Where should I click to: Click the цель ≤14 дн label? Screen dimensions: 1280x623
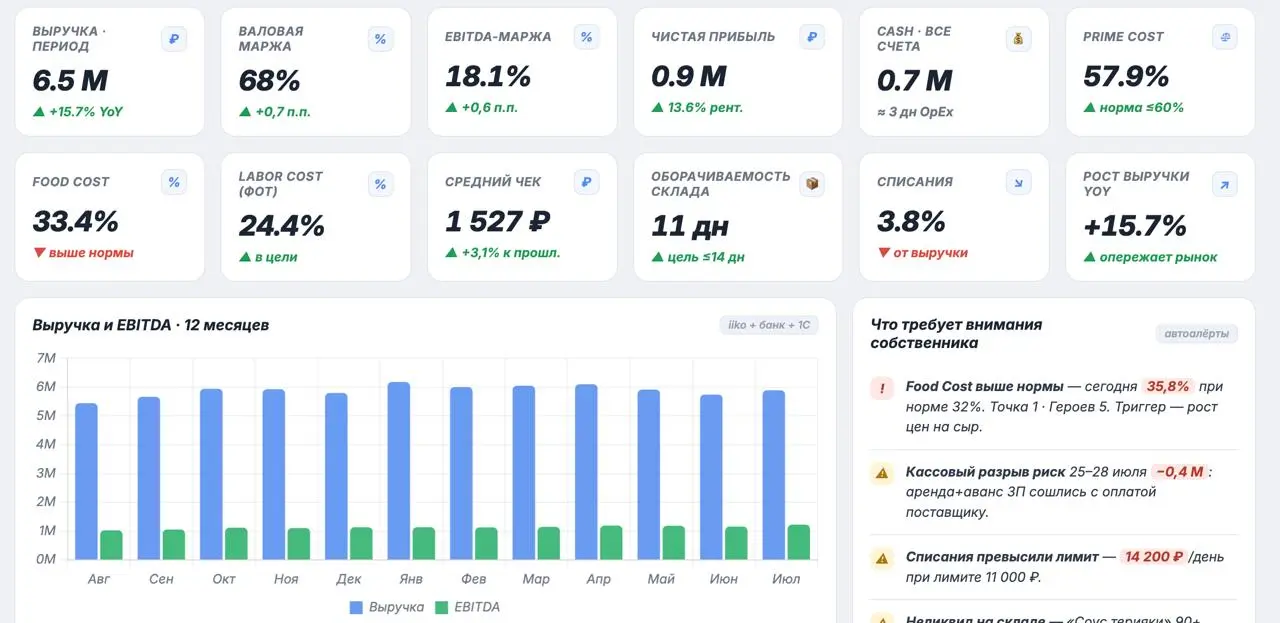pyautogui.click(x=698, y=257)
